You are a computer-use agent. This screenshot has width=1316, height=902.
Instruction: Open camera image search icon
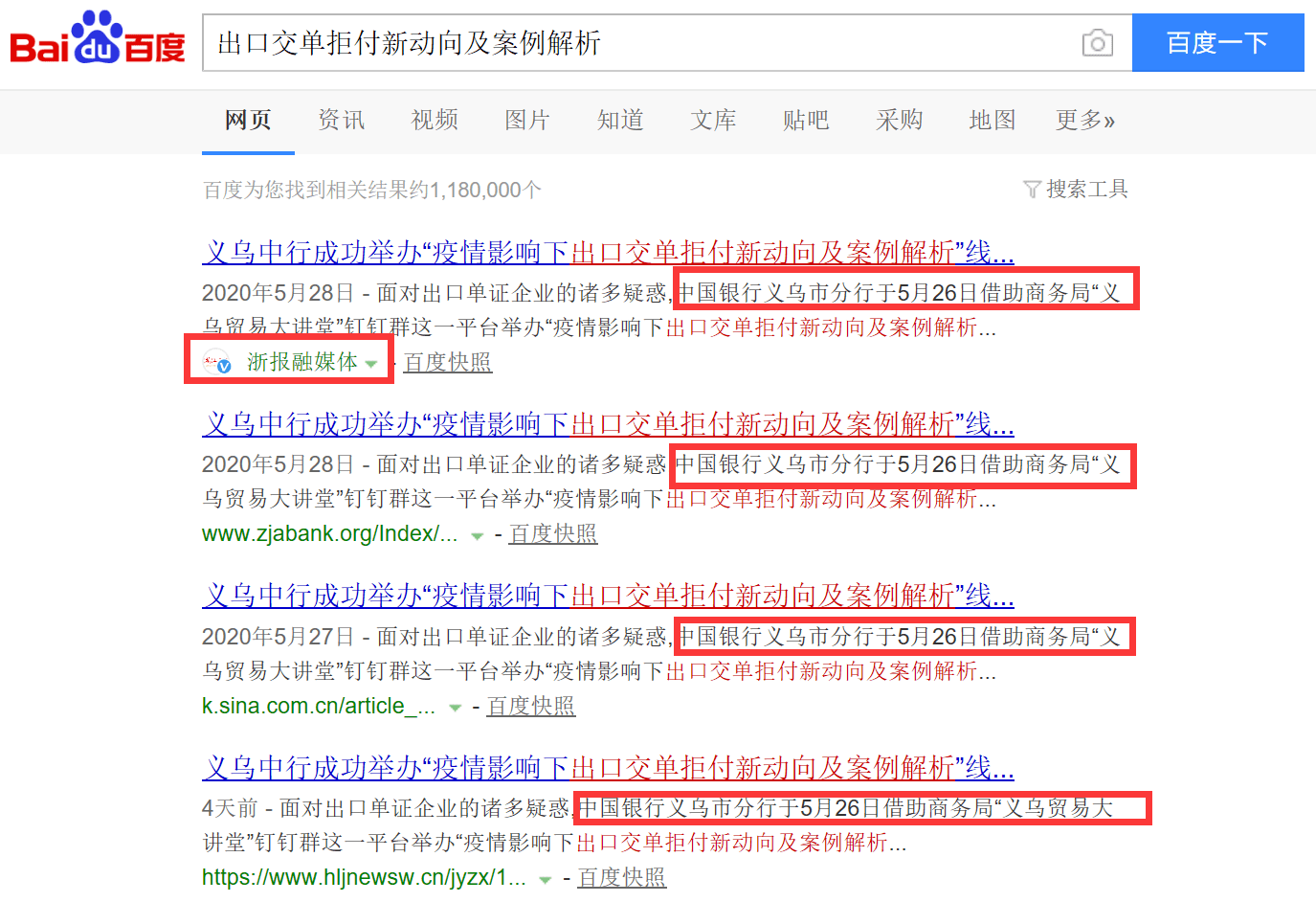coord(1098,43)
